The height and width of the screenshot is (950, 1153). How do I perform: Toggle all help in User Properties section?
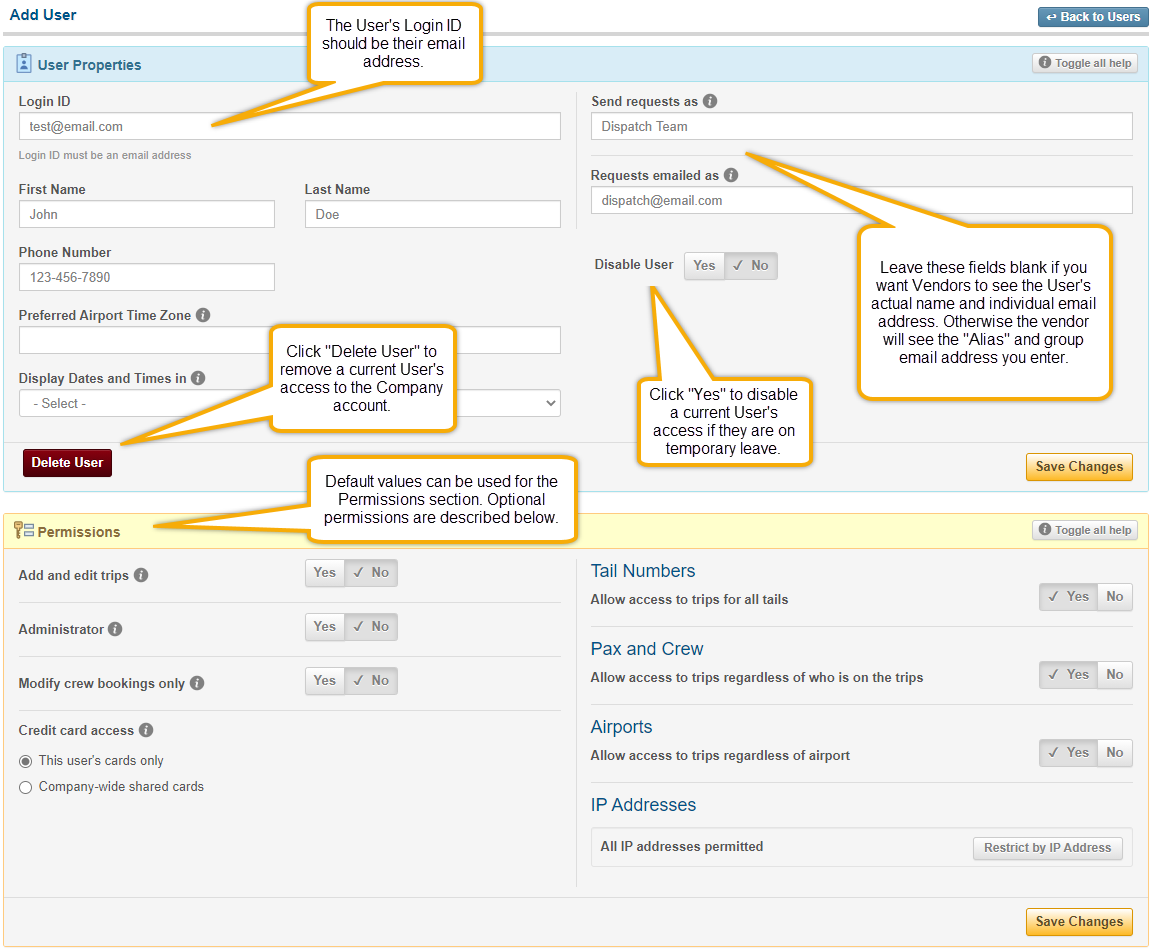pos(1084,63)
